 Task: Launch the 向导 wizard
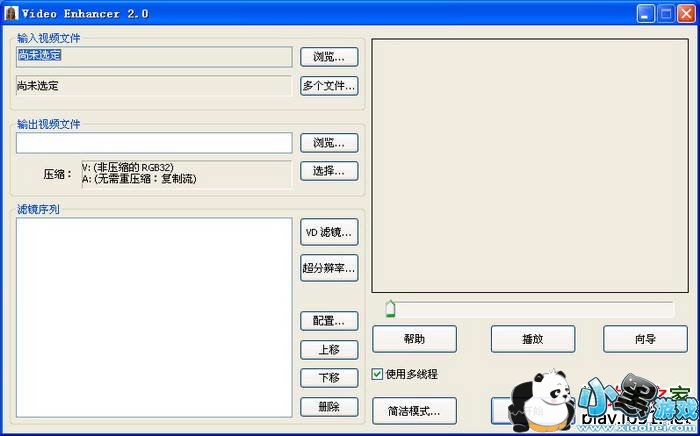(x=645, y=339)
